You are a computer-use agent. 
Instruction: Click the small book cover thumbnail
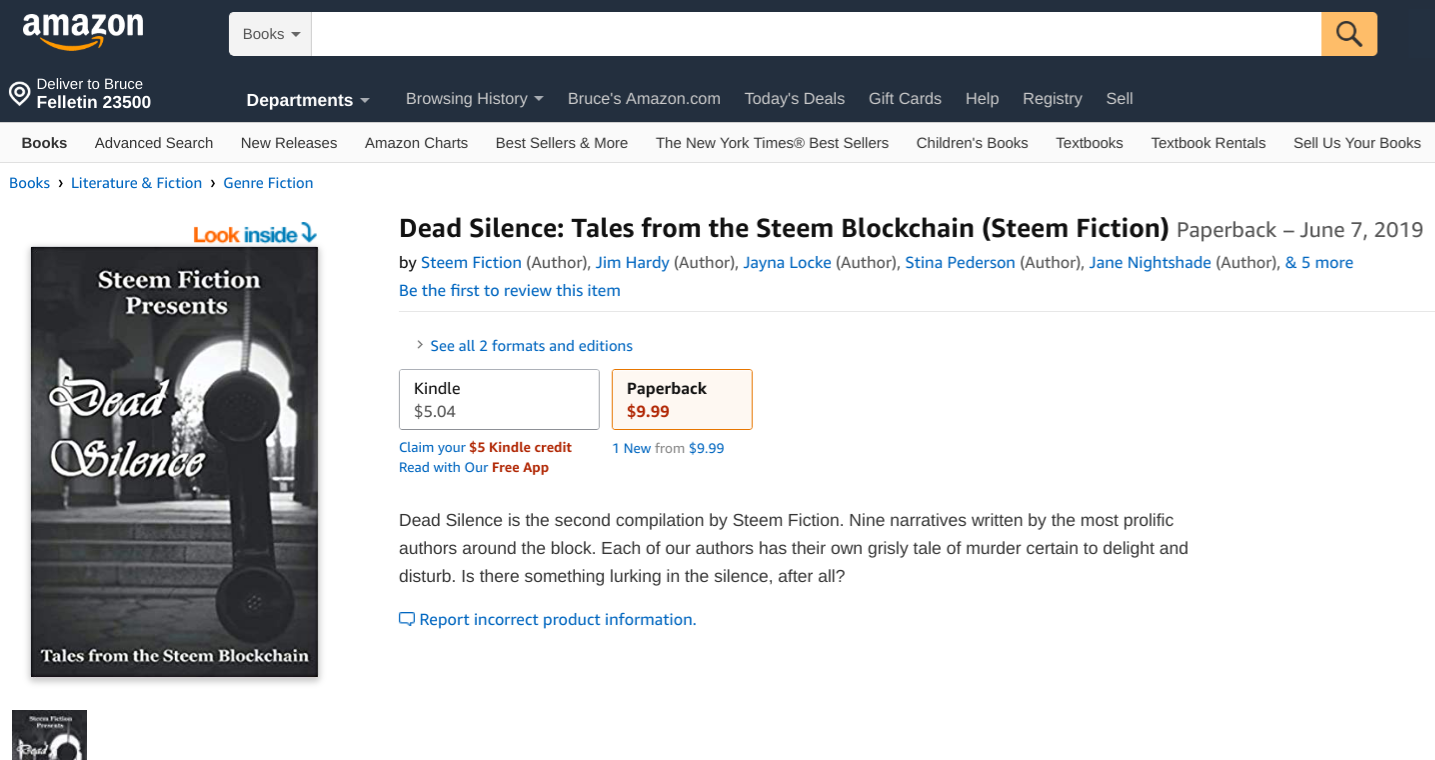click(x=49, y=735)
